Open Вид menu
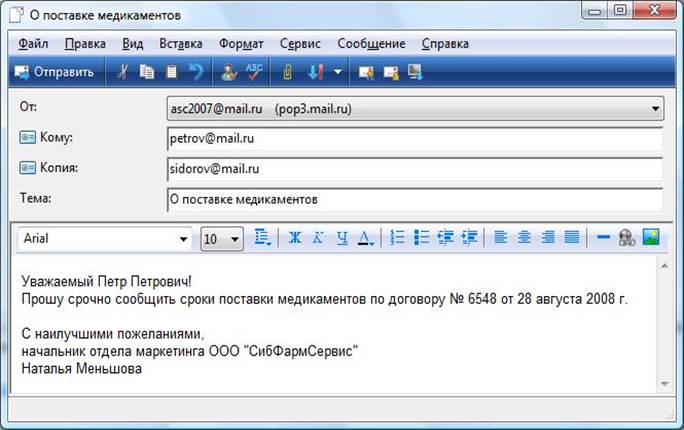Screen dimensions: 684x430 point(133,44)
